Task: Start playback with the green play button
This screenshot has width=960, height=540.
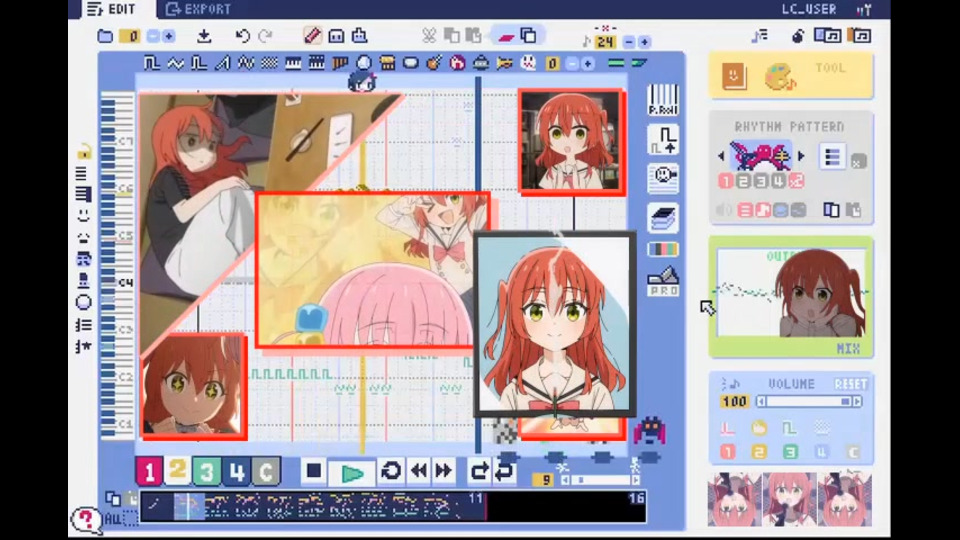Action: point(352,473)
